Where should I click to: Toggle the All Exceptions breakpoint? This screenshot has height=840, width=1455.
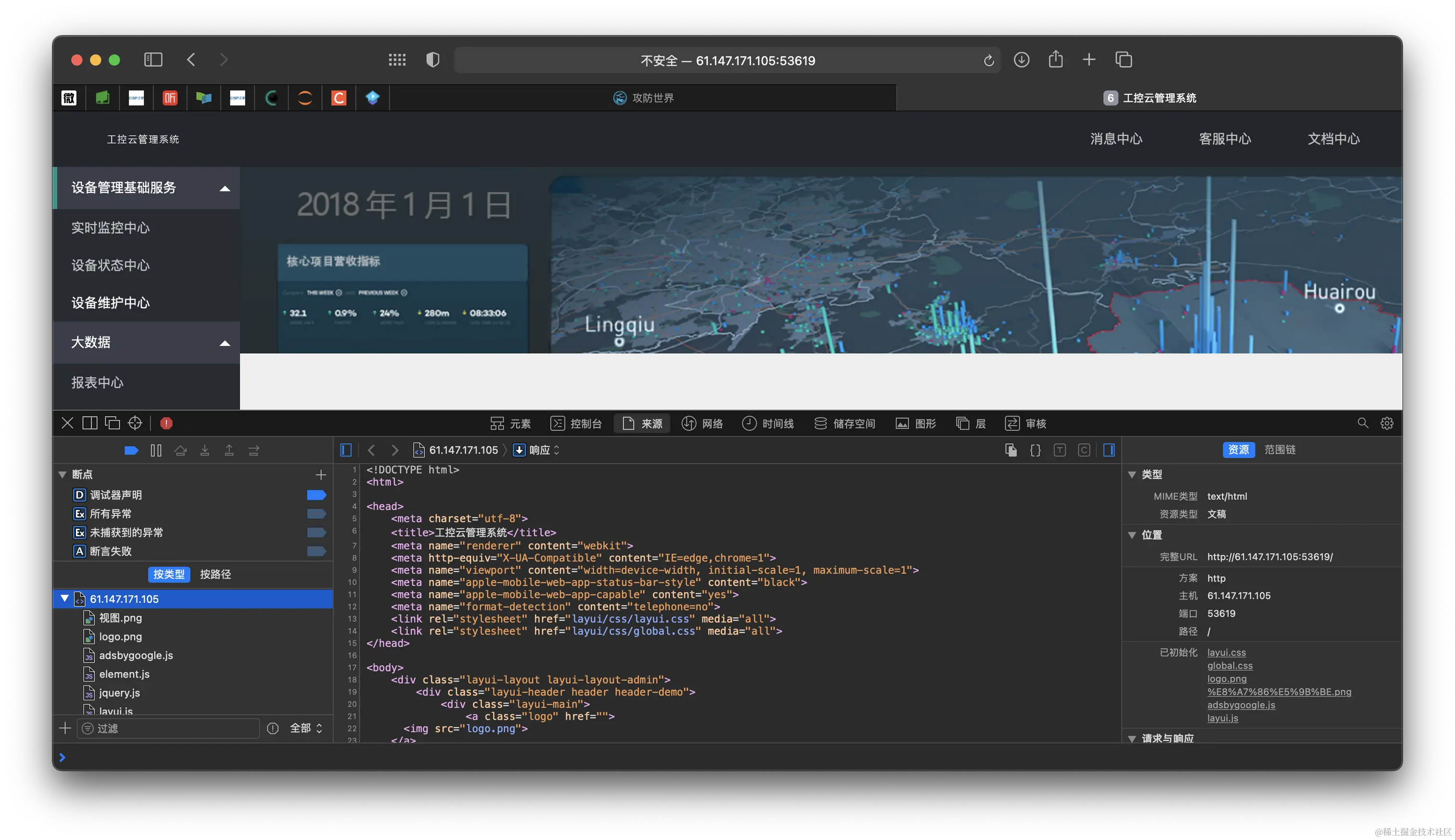[x=316, y=513]
